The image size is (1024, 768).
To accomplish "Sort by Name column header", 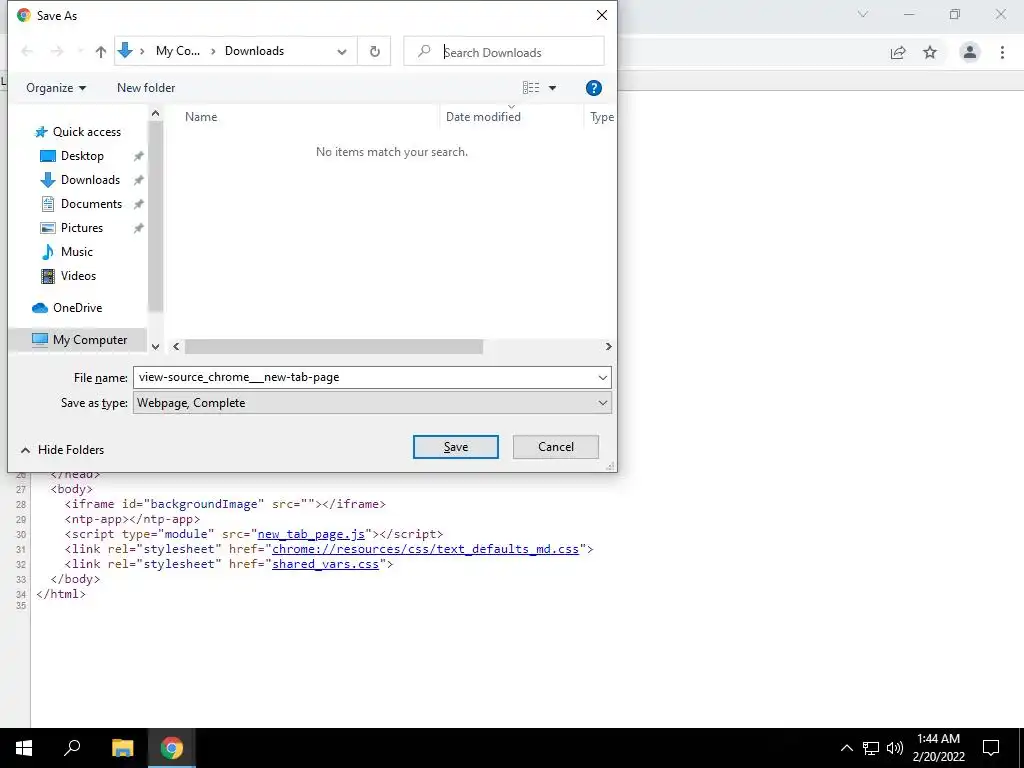I will [201, 117].
